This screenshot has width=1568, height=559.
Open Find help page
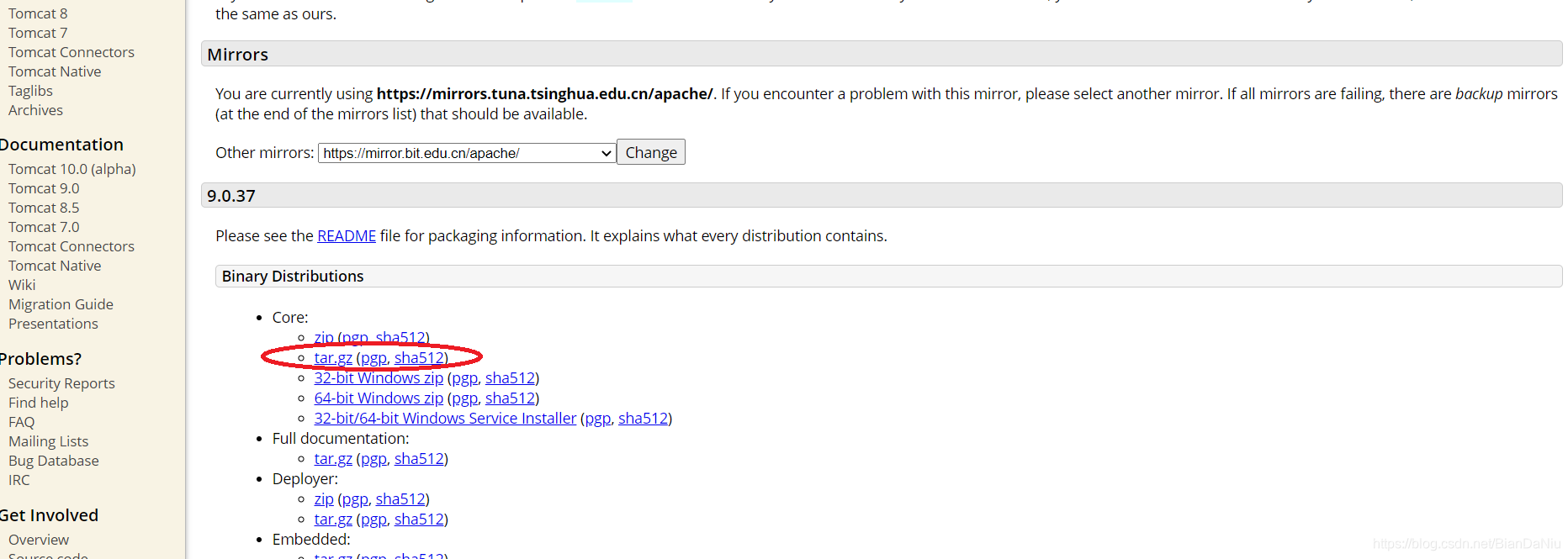[x=39, y=403]
